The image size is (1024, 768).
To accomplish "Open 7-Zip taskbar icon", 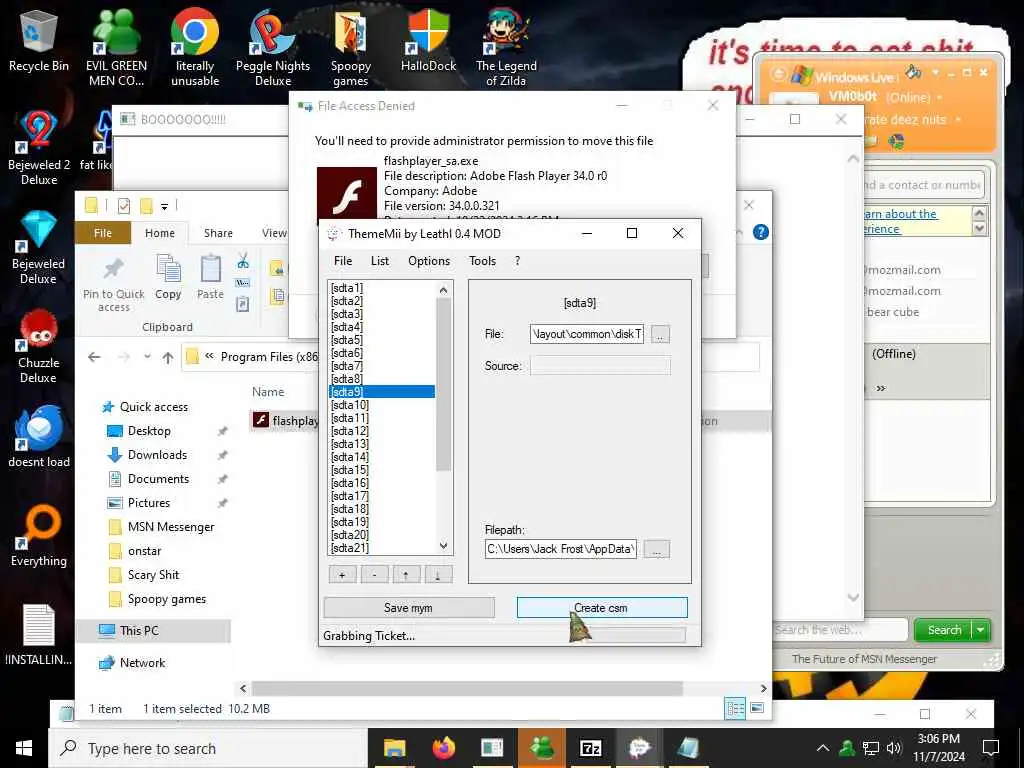I will pos(590,748).
